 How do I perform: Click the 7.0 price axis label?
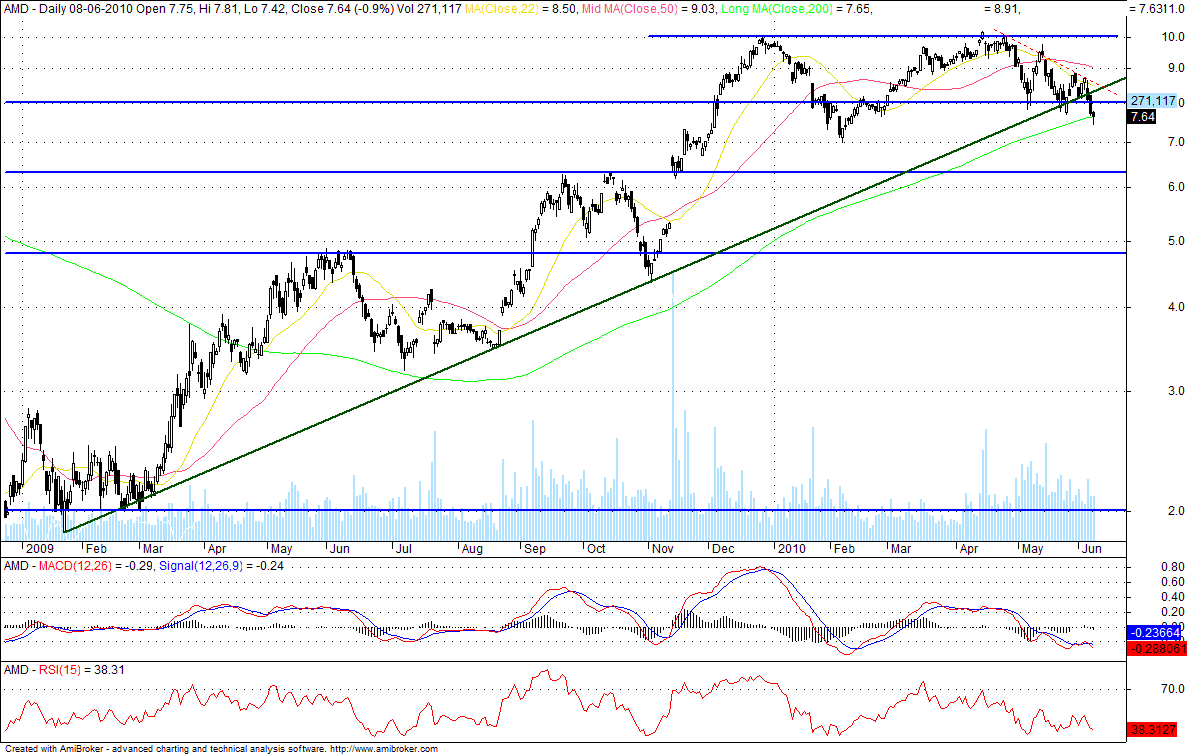(1176, 142)
